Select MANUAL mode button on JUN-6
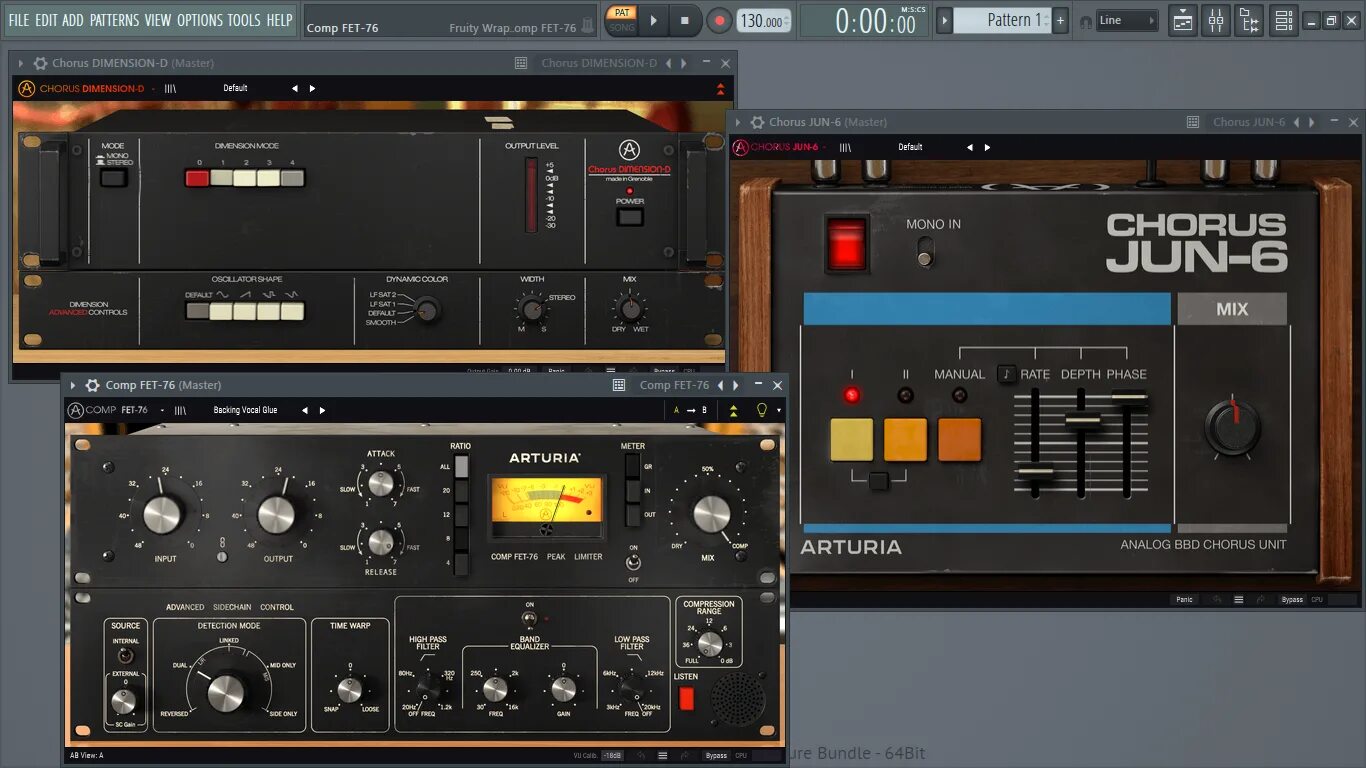 pos(959,439)
